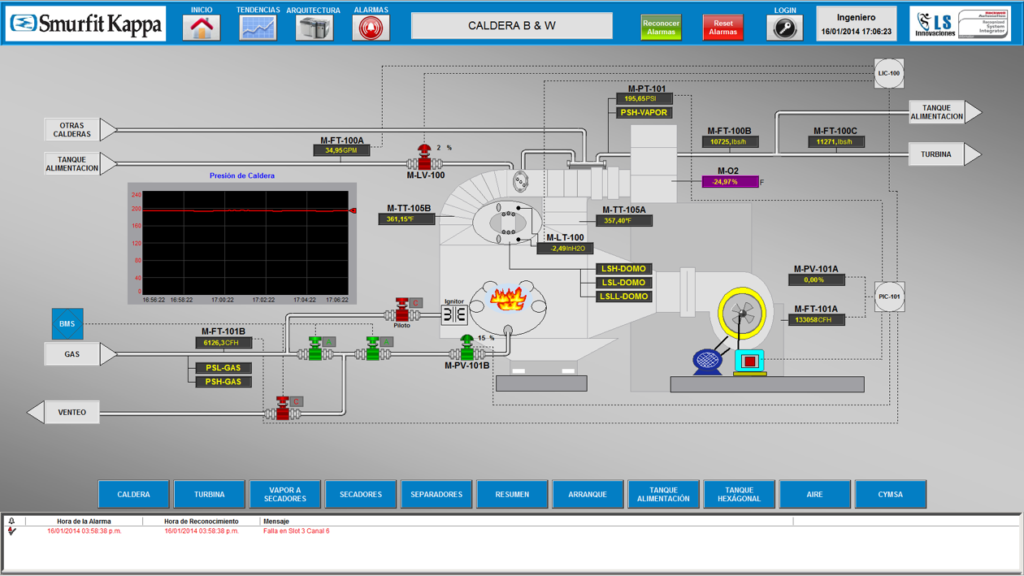Click the Ignitor BIE symbol

[454, 313]
